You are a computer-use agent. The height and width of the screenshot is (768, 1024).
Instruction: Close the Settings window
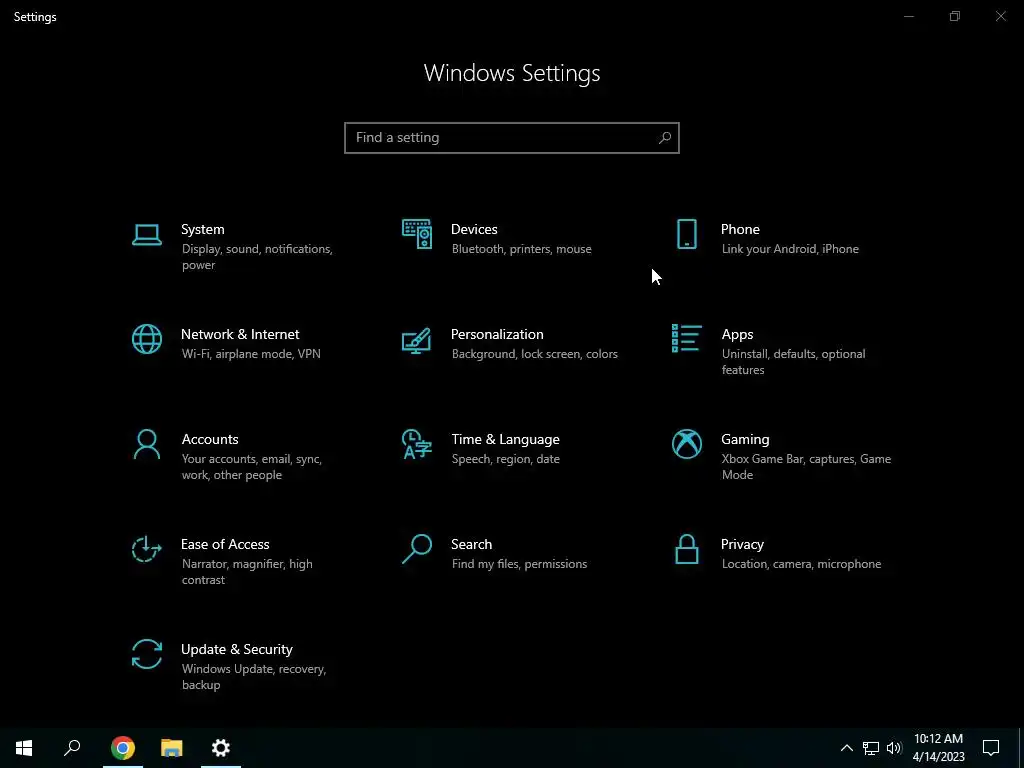[x=1000, y=16]
